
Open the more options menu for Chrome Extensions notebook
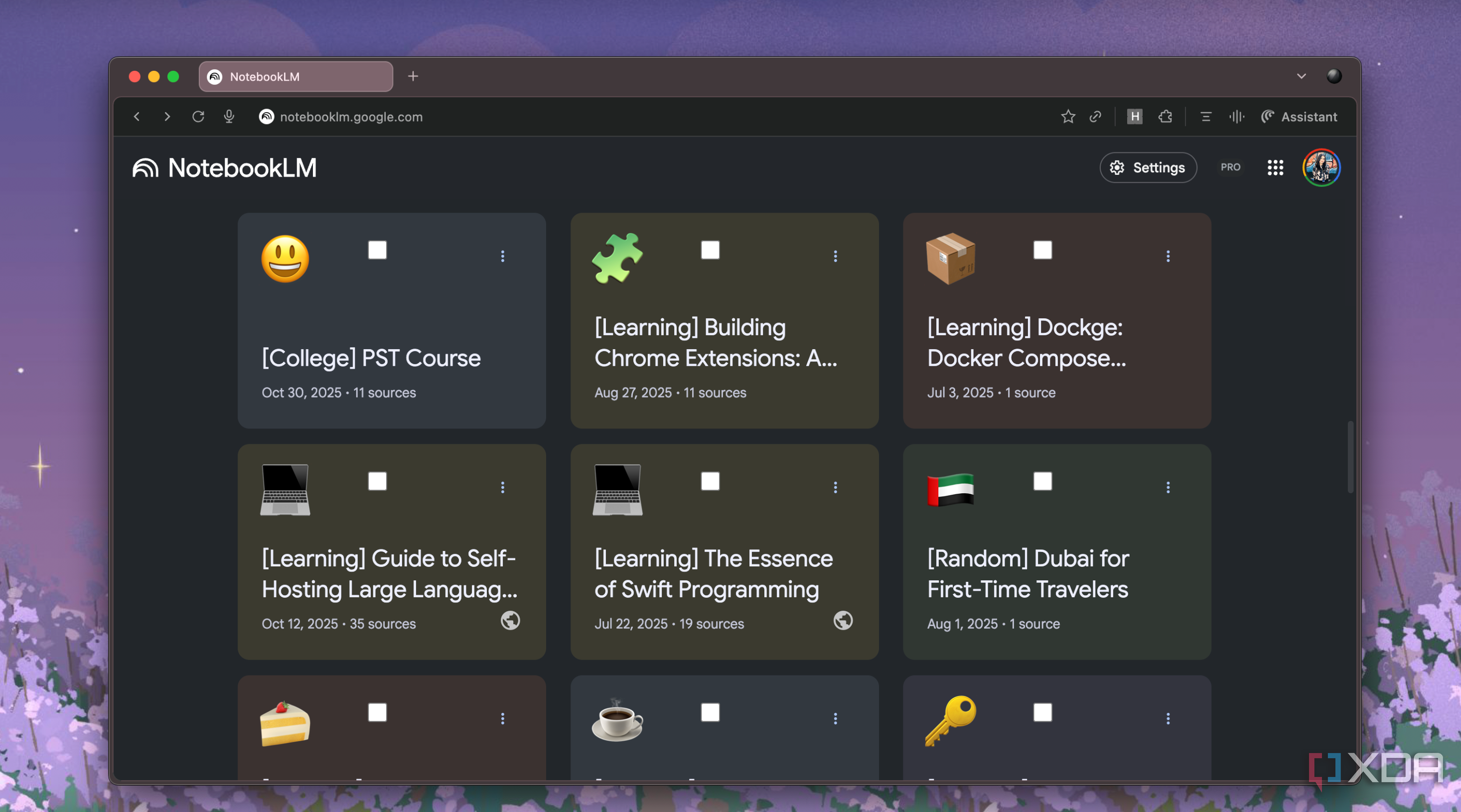tap(836, 256)
